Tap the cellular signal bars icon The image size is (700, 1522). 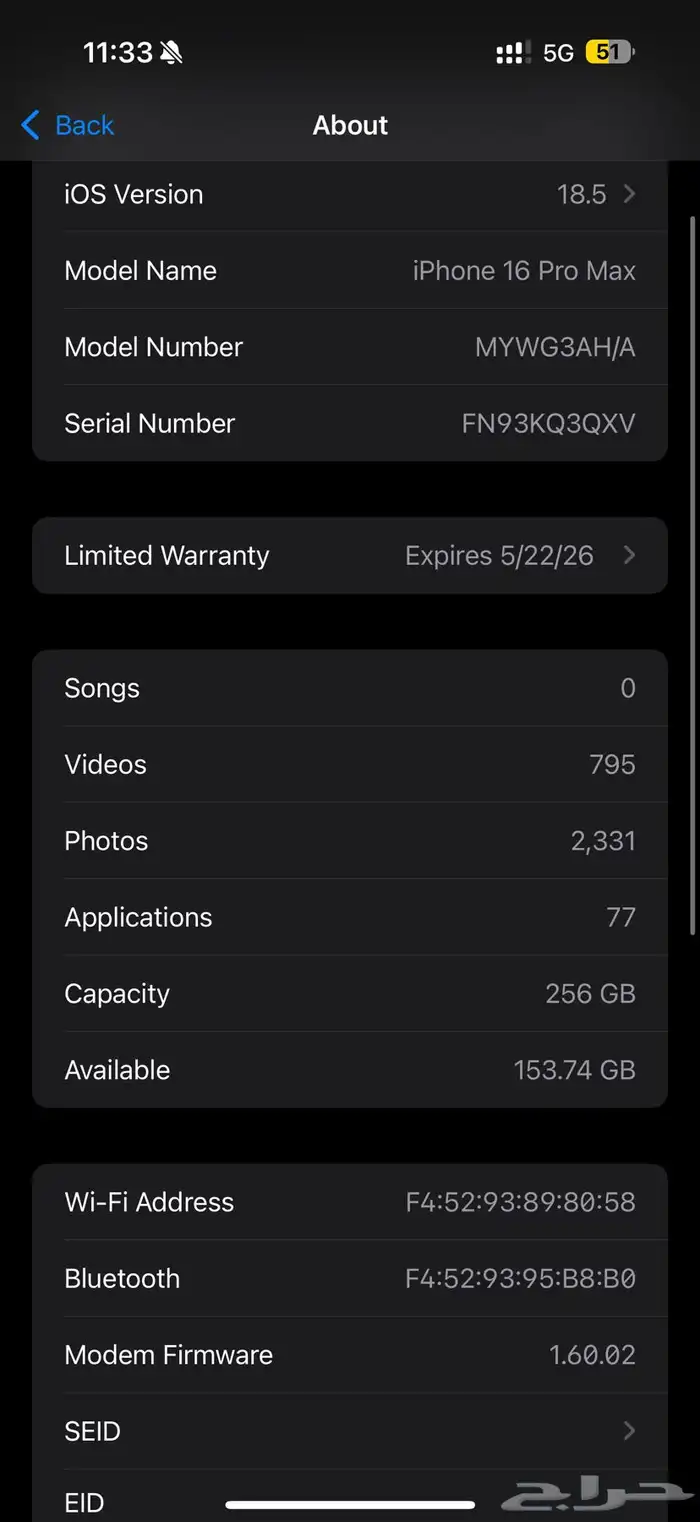click(x=513, y=52)
